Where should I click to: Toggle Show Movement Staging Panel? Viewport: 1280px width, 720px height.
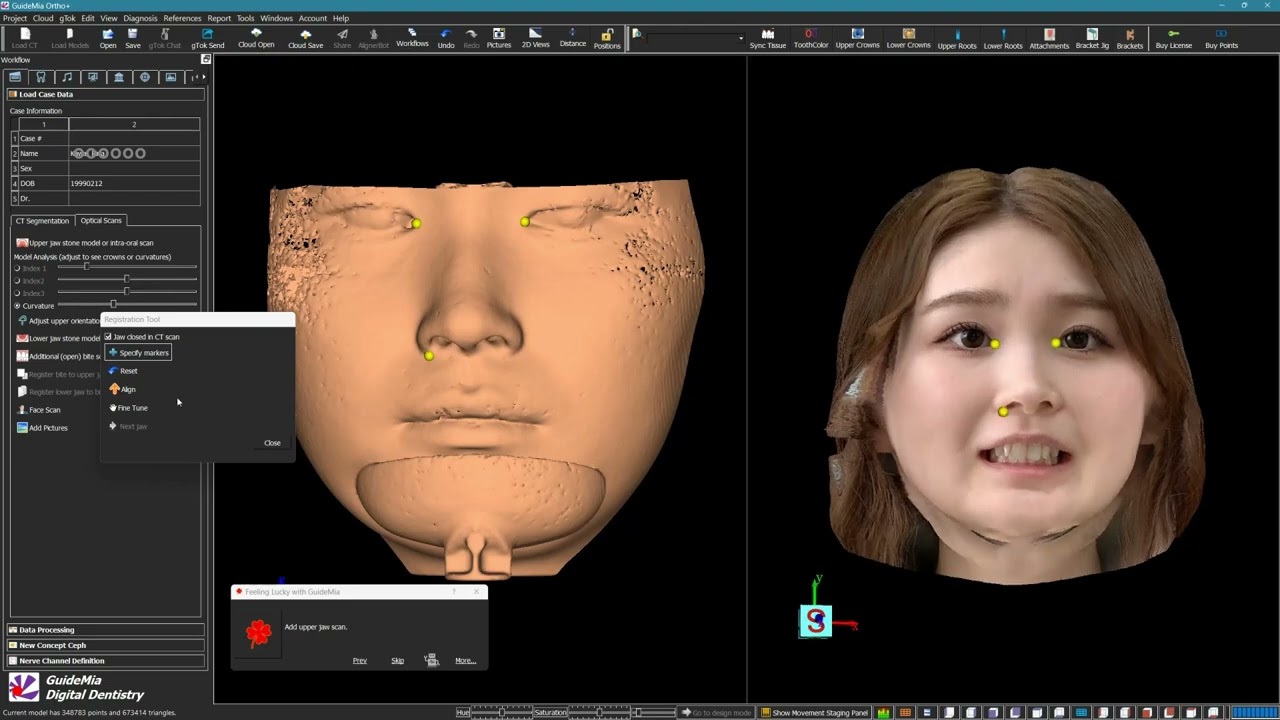pyautogui.click(x=814, y=713)
